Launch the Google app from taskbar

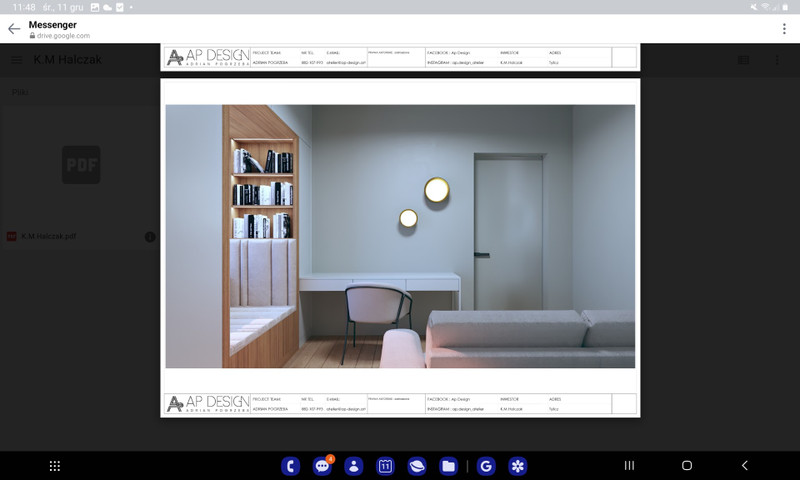tap(486, 466)
